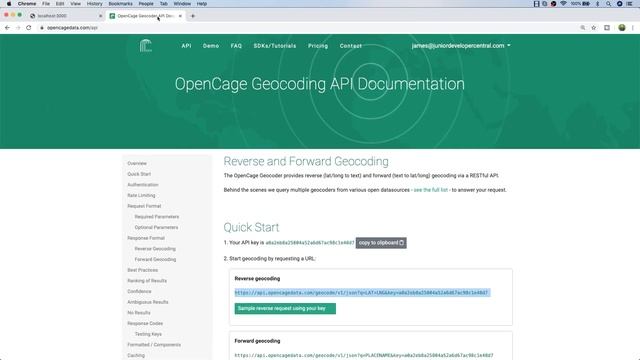640x360 pixels.
Task: Open Required Parameters sidebar item
Action: point(157,216)
